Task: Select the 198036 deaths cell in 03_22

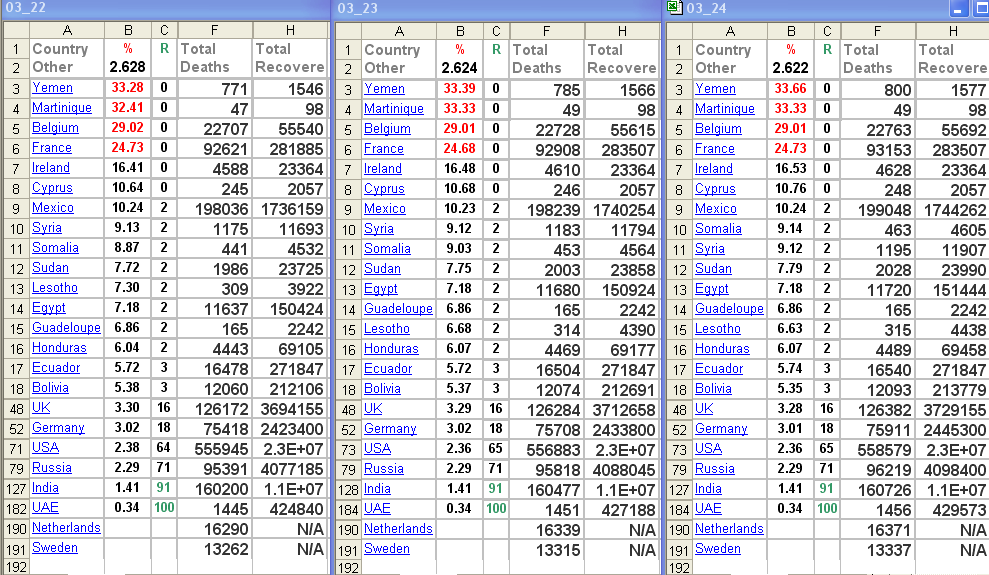Action: click(215, 208)
